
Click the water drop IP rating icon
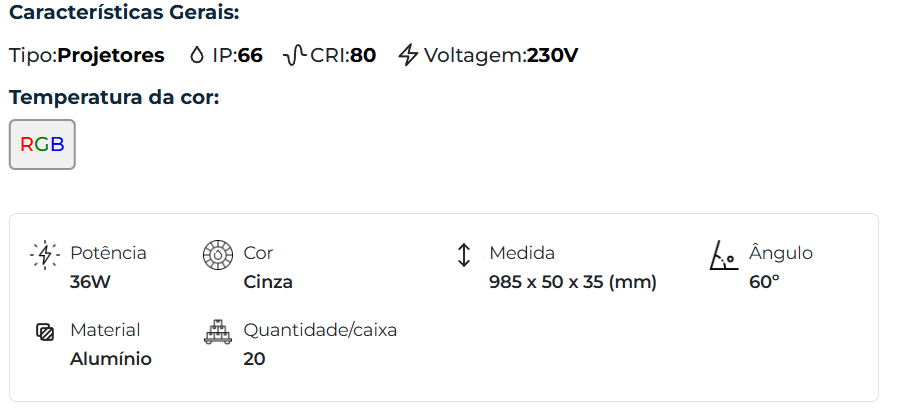196,55
